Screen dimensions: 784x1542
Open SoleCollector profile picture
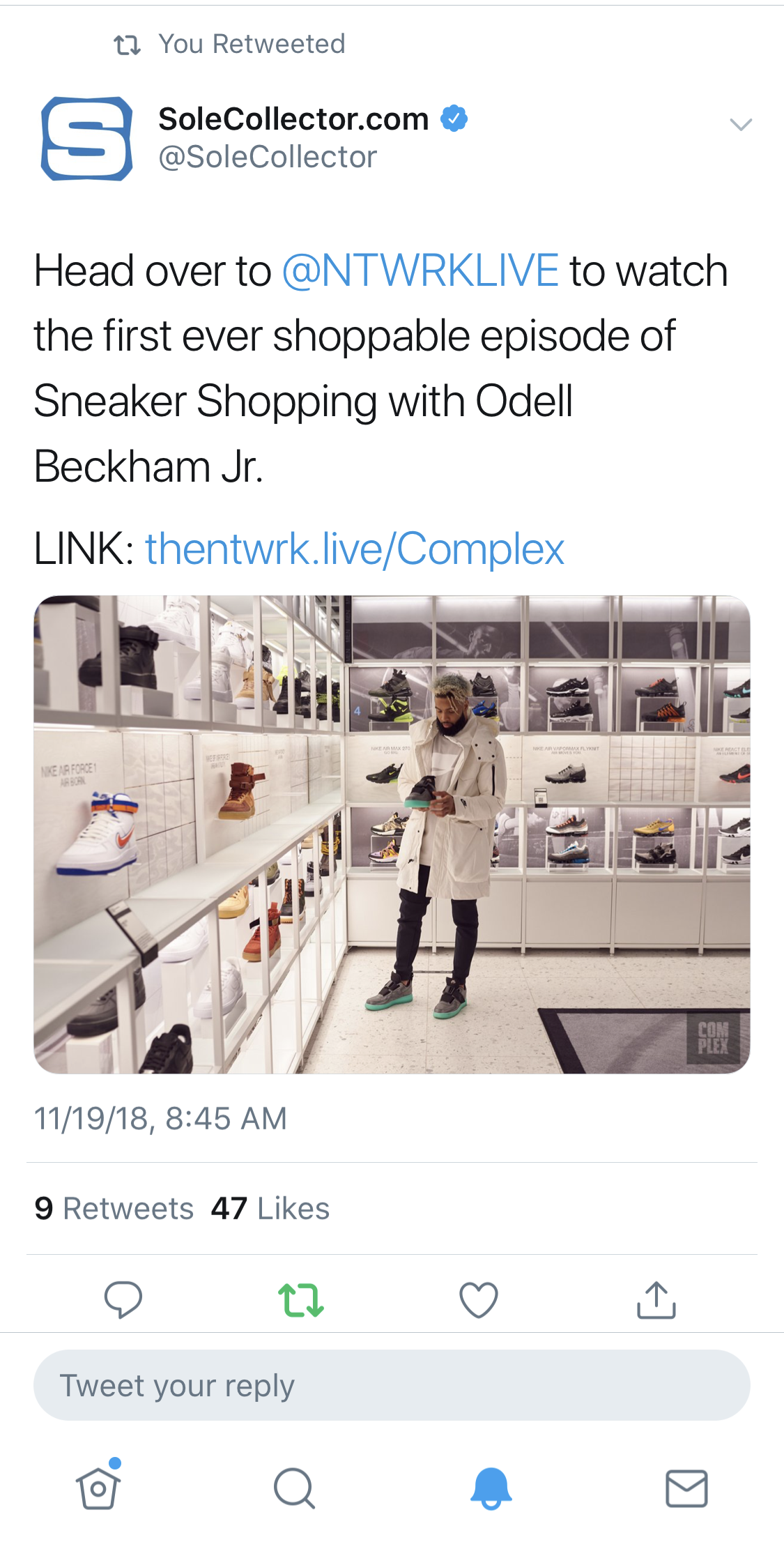87,138
